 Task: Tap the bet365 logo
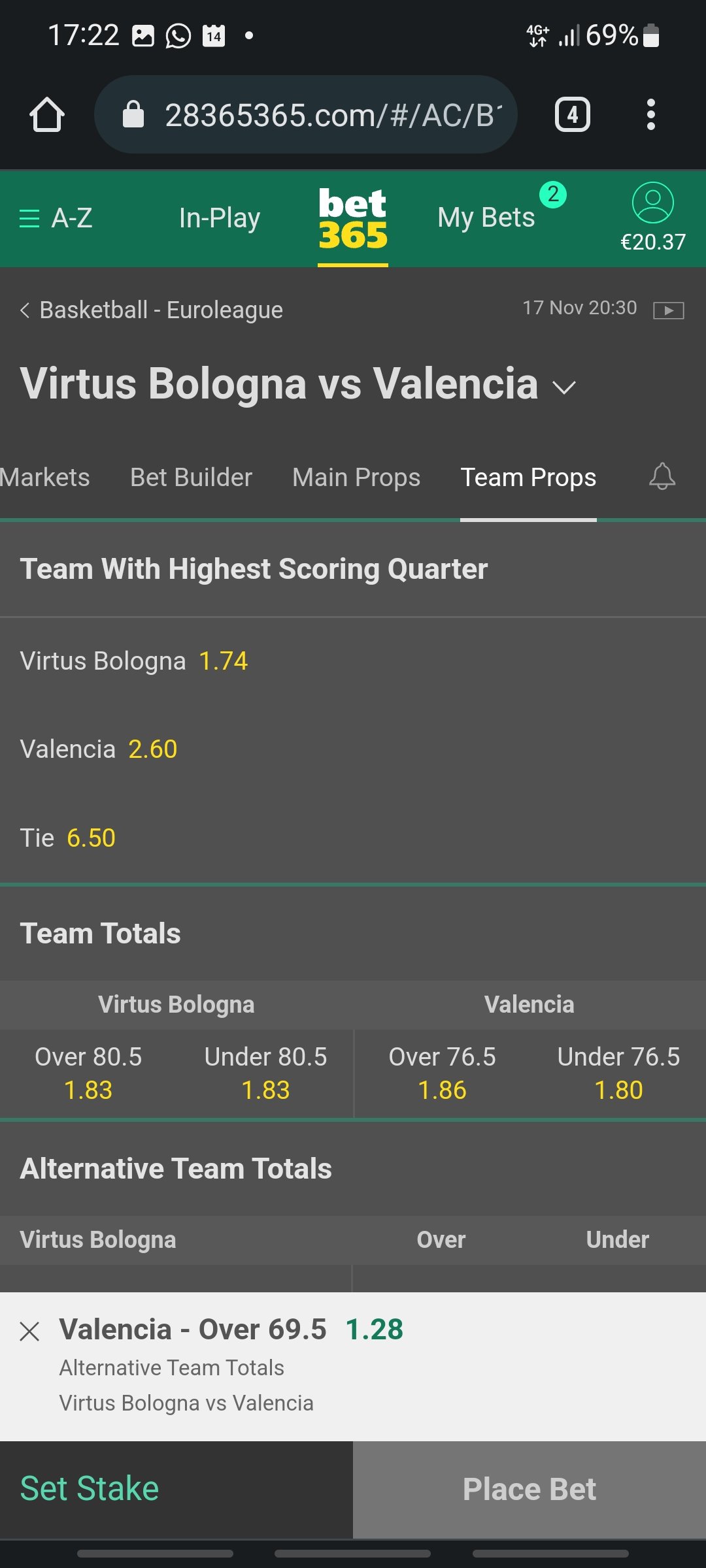click(x=353, y=219)
